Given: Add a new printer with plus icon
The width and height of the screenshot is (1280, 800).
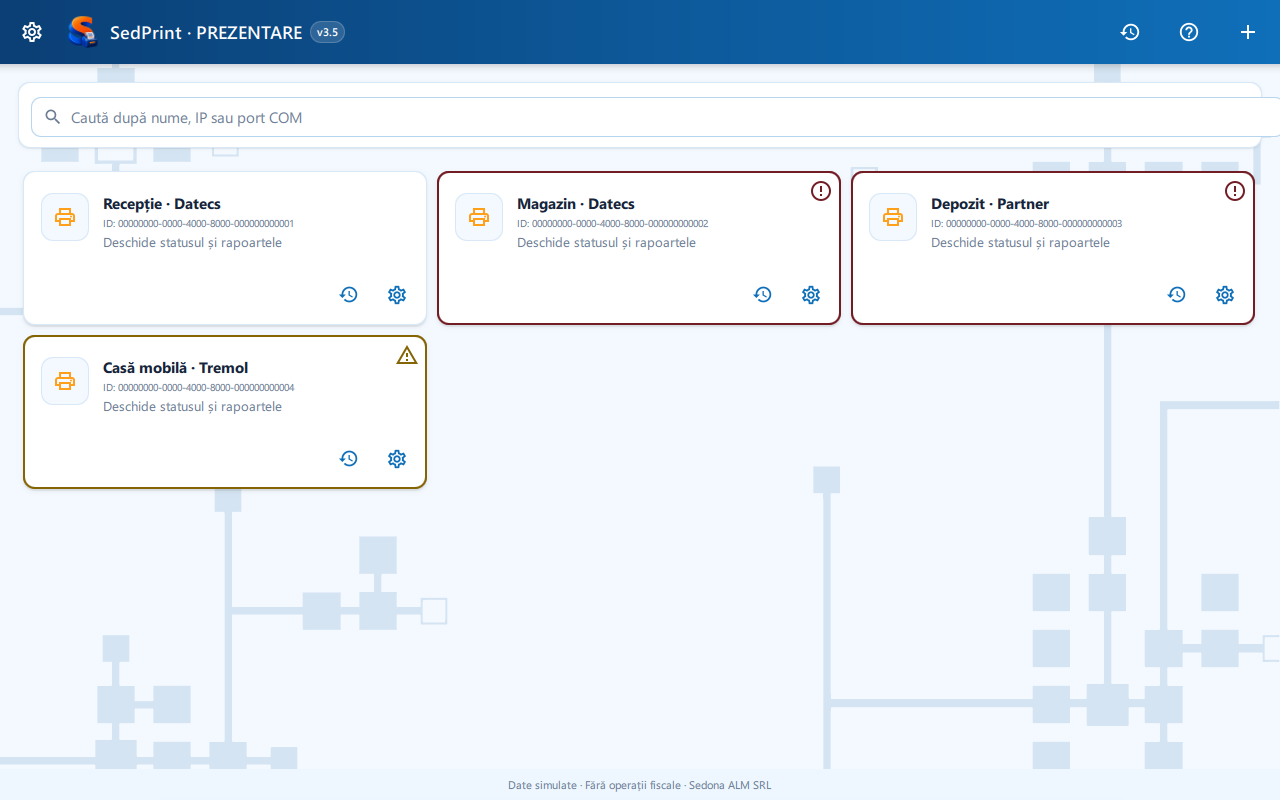Looking at the screenshot, I should pos(1248,32).
